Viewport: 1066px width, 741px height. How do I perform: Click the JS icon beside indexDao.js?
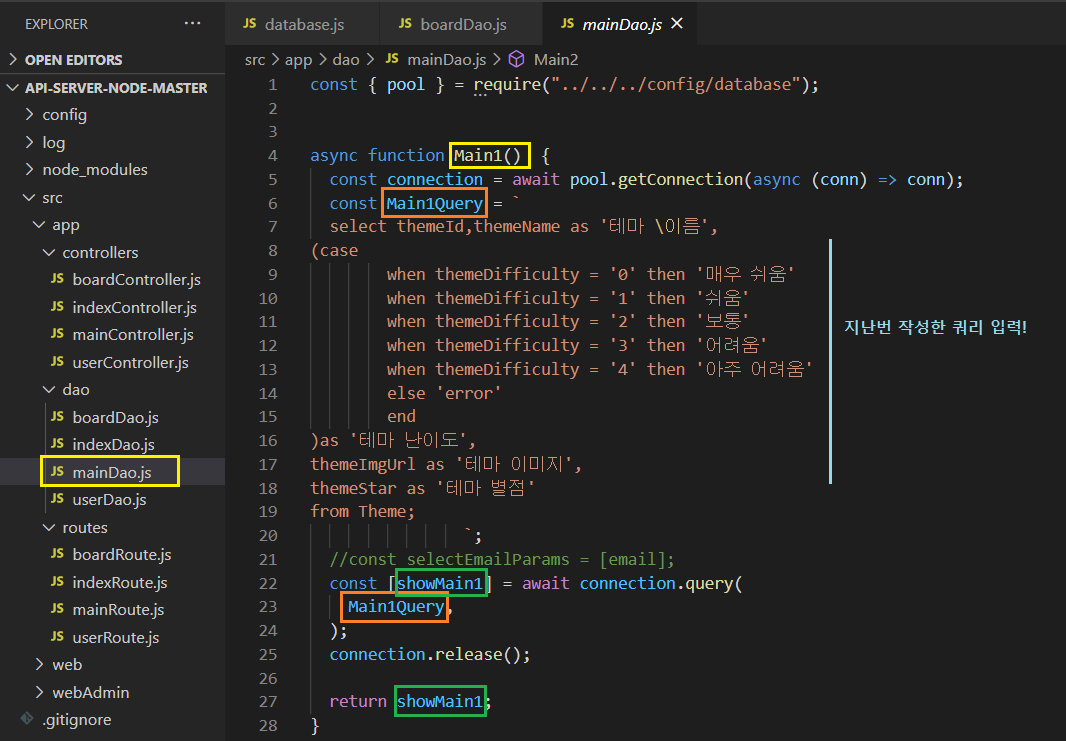click(x=57, y=444)
